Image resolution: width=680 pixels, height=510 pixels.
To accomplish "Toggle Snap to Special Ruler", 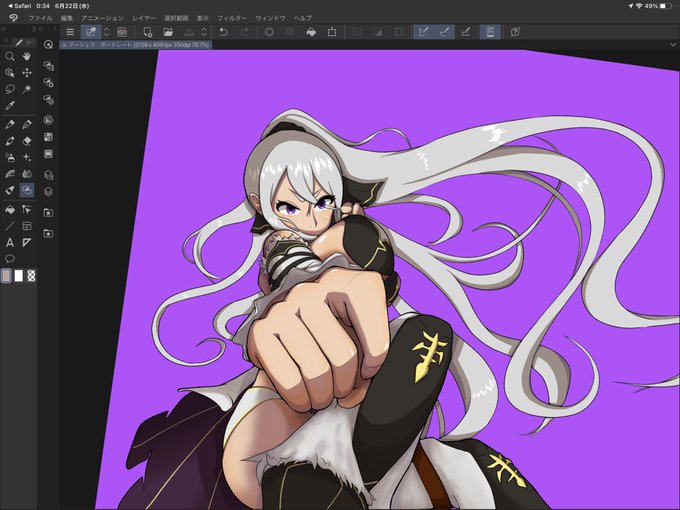I will click(445, 32).
